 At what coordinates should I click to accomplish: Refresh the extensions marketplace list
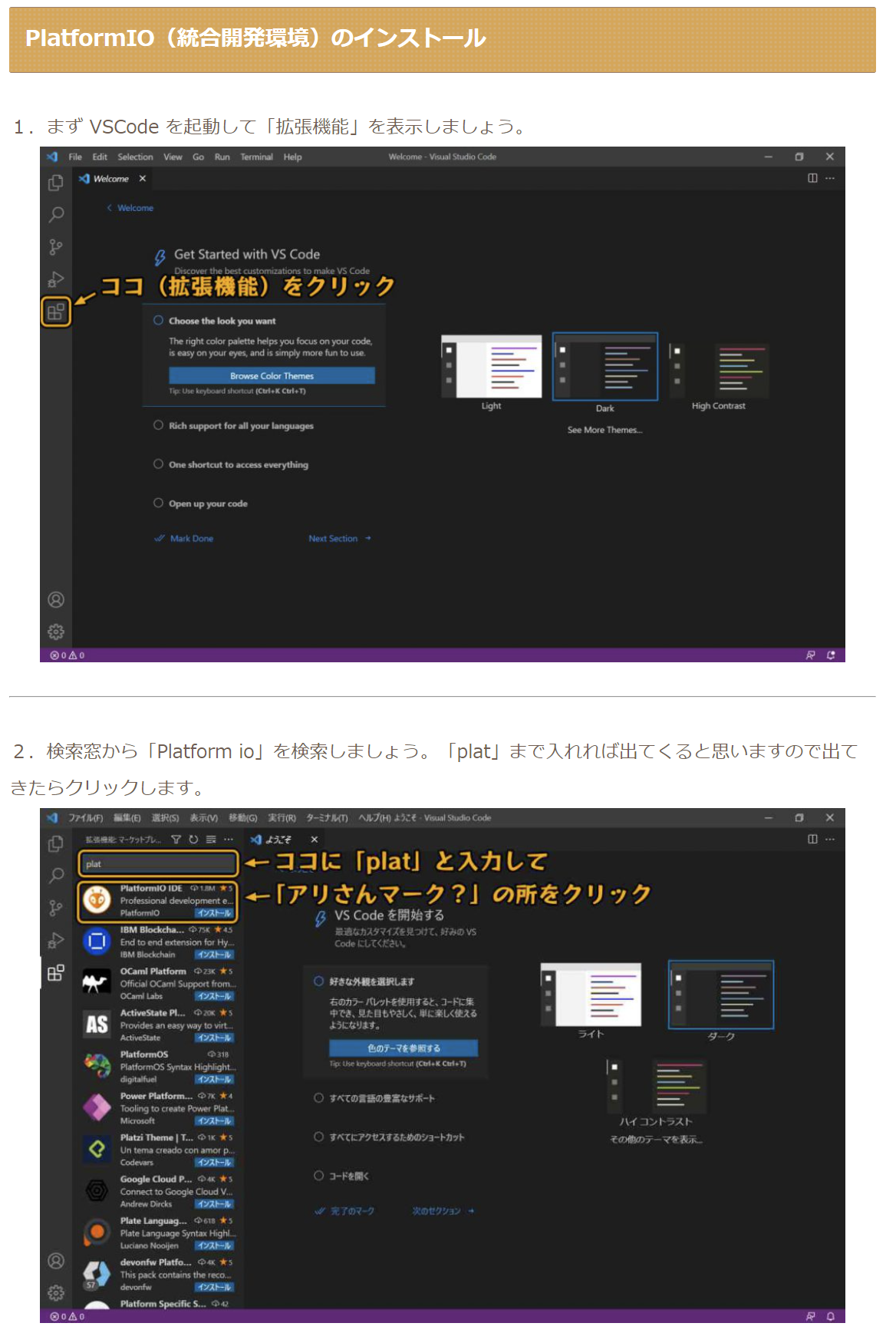(193, 840)
